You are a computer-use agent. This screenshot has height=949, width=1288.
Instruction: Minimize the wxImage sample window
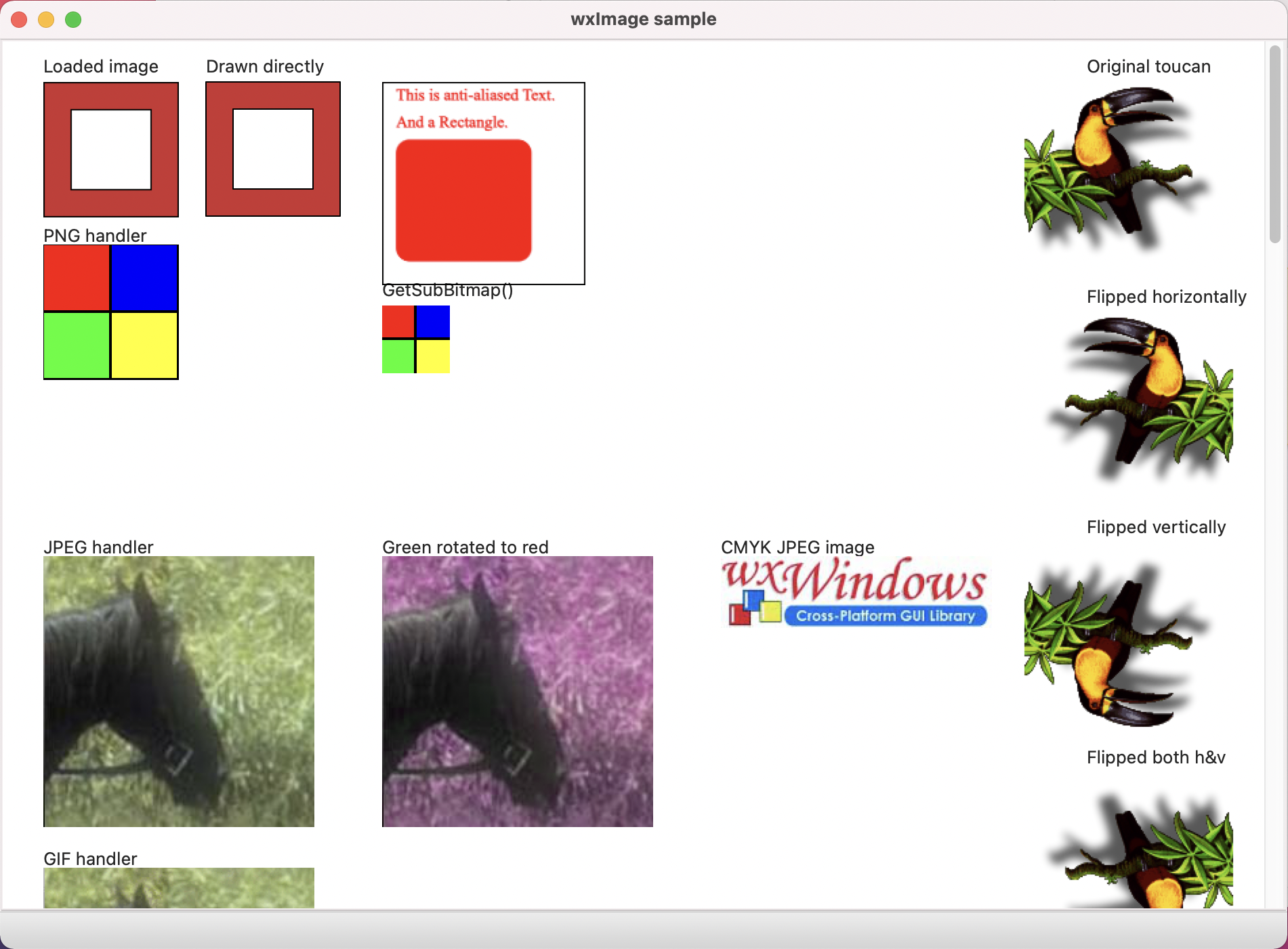click(x=45, y=19)
